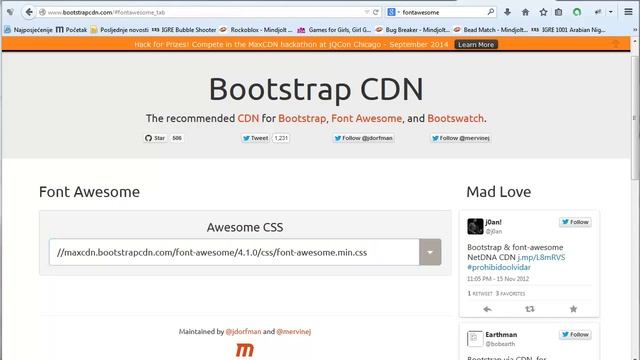
Task: Open the Bead Match - Mindjolt bookmark
Action: pyautogui.click(x=491, y=30)
